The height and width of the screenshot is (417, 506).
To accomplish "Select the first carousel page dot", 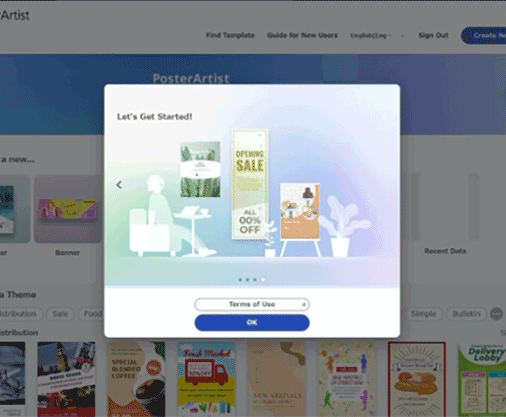I will 240,280.
